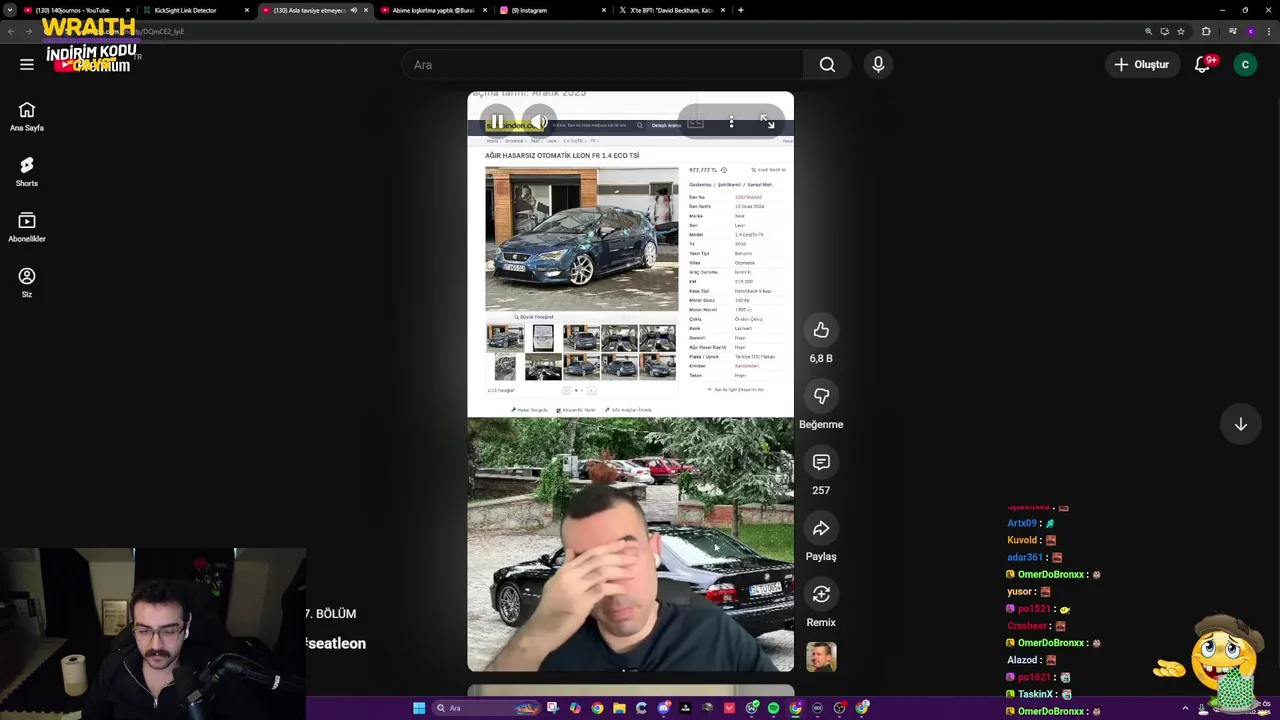1280x720 pixels.
Task: Open Chrome extensions puzzle icon
Action: (1206, 31)
